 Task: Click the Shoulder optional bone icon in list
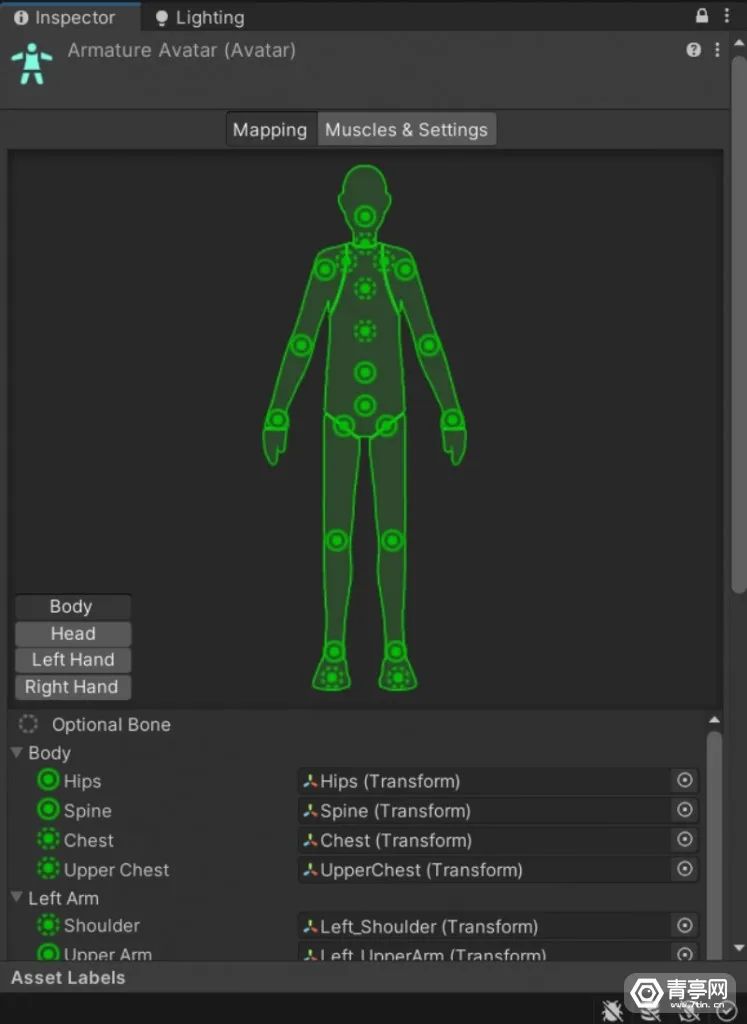coord(48,924)
